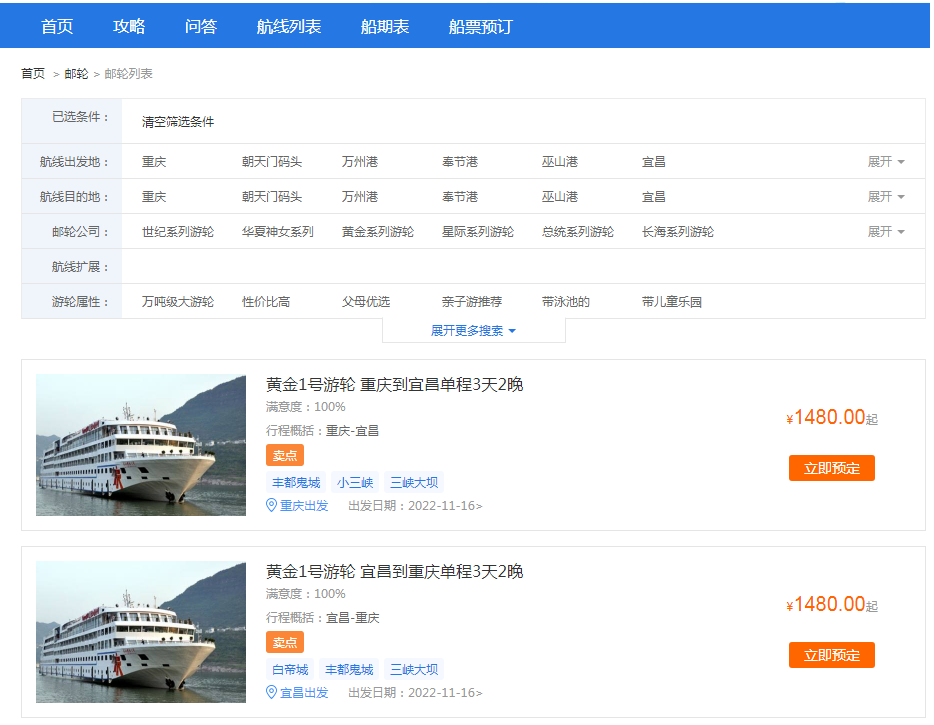Click 首页 in the breadcrumb trail
The image size is (934, 725).
pyautogui.click(x=33, y=74)
